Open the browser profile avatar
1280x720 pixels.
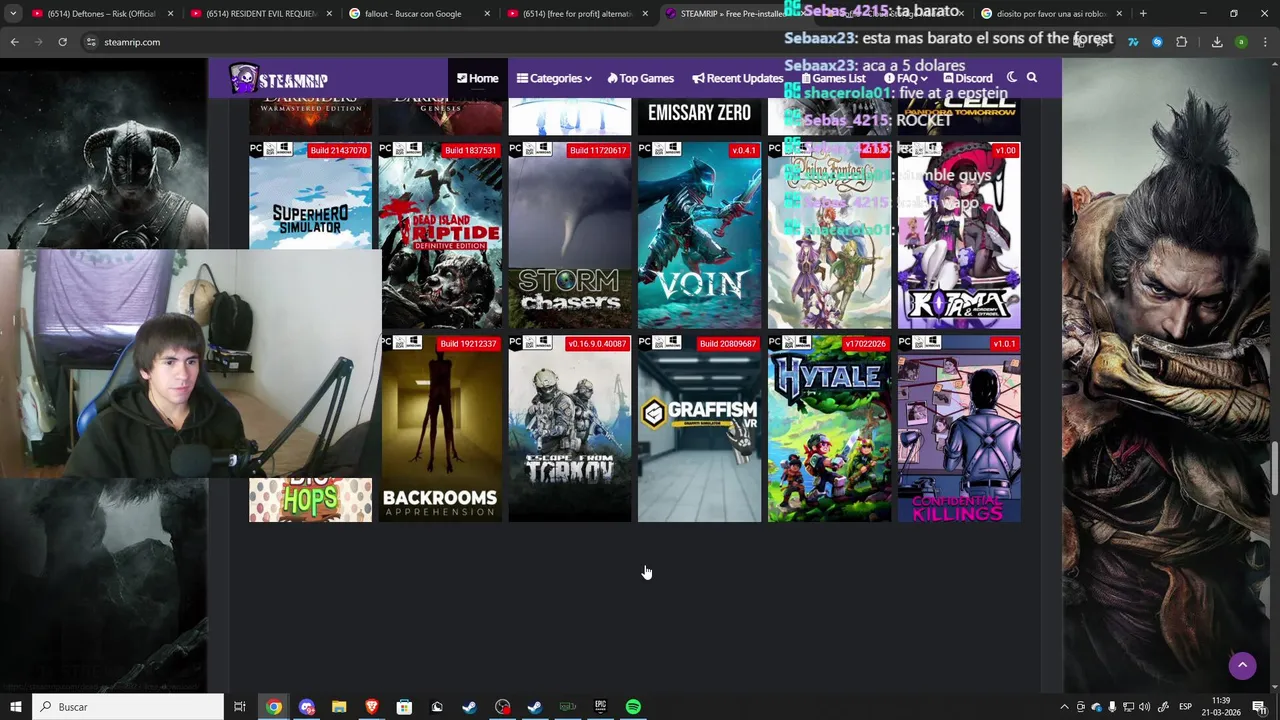pyautogui.click(x=1241, y=42)
